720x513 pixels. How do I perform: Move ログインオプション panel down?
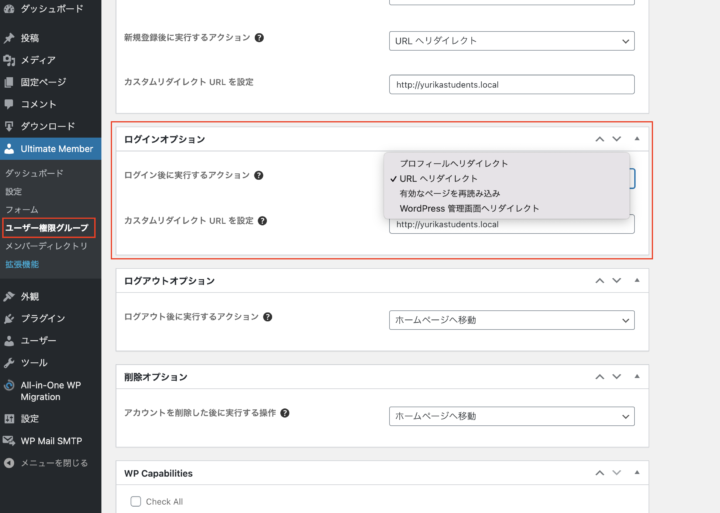coord(617,139)
